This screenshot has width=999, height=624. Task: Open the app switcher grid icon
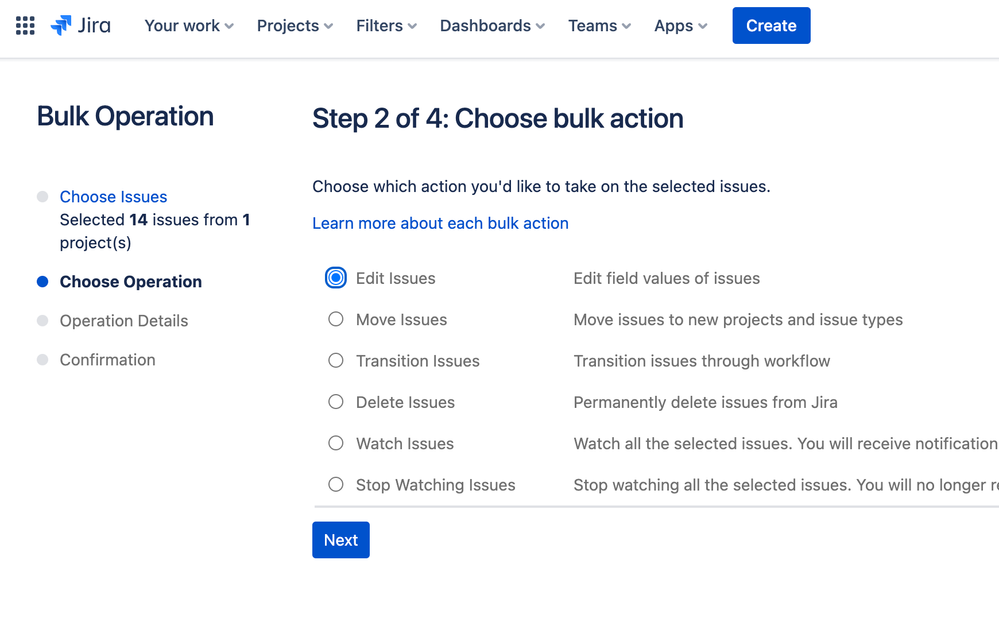click(25, 25)
